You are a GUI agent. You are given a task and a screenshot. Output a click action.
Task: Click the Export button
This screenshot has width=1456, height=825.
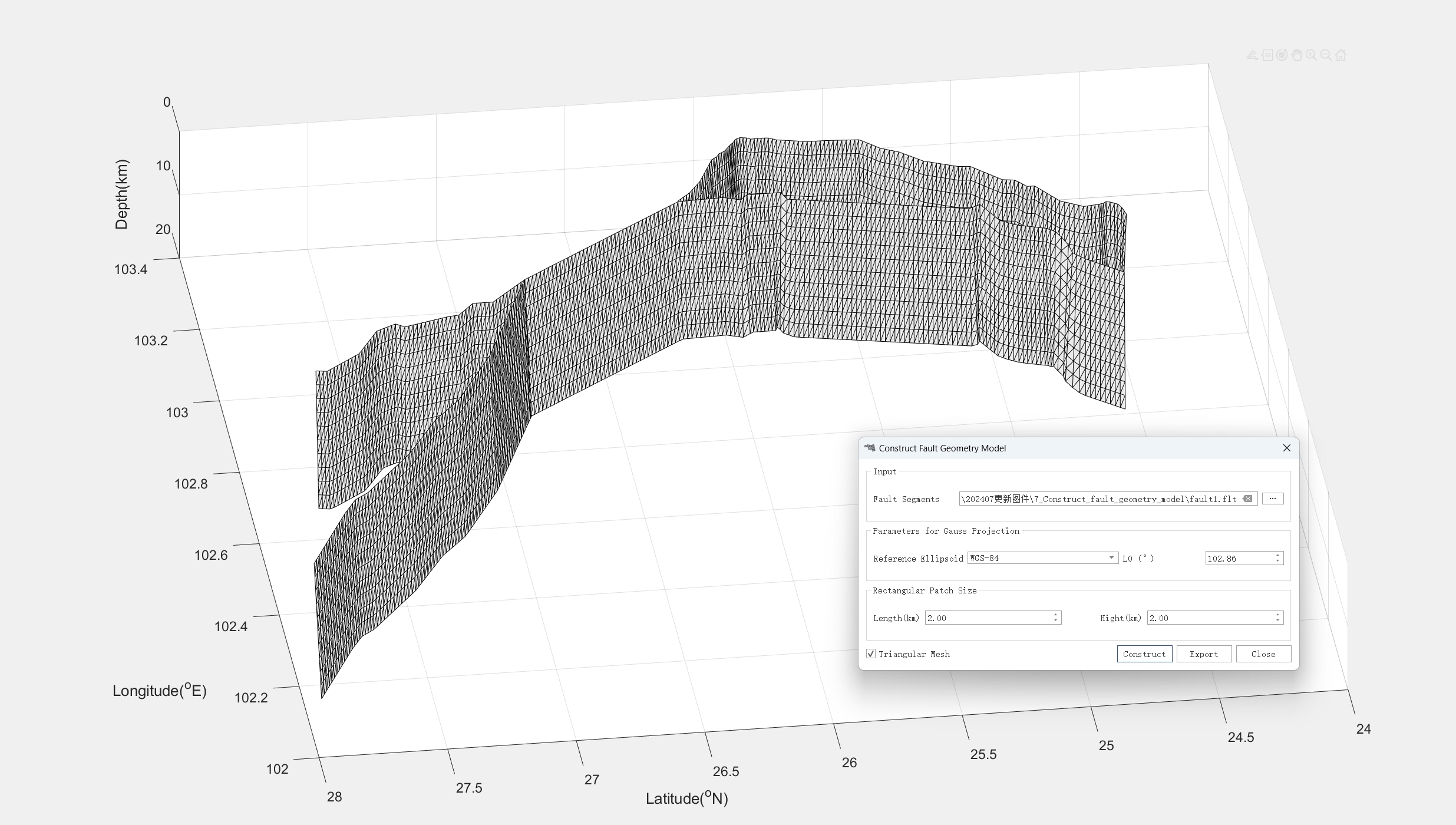coord(1204,654)
